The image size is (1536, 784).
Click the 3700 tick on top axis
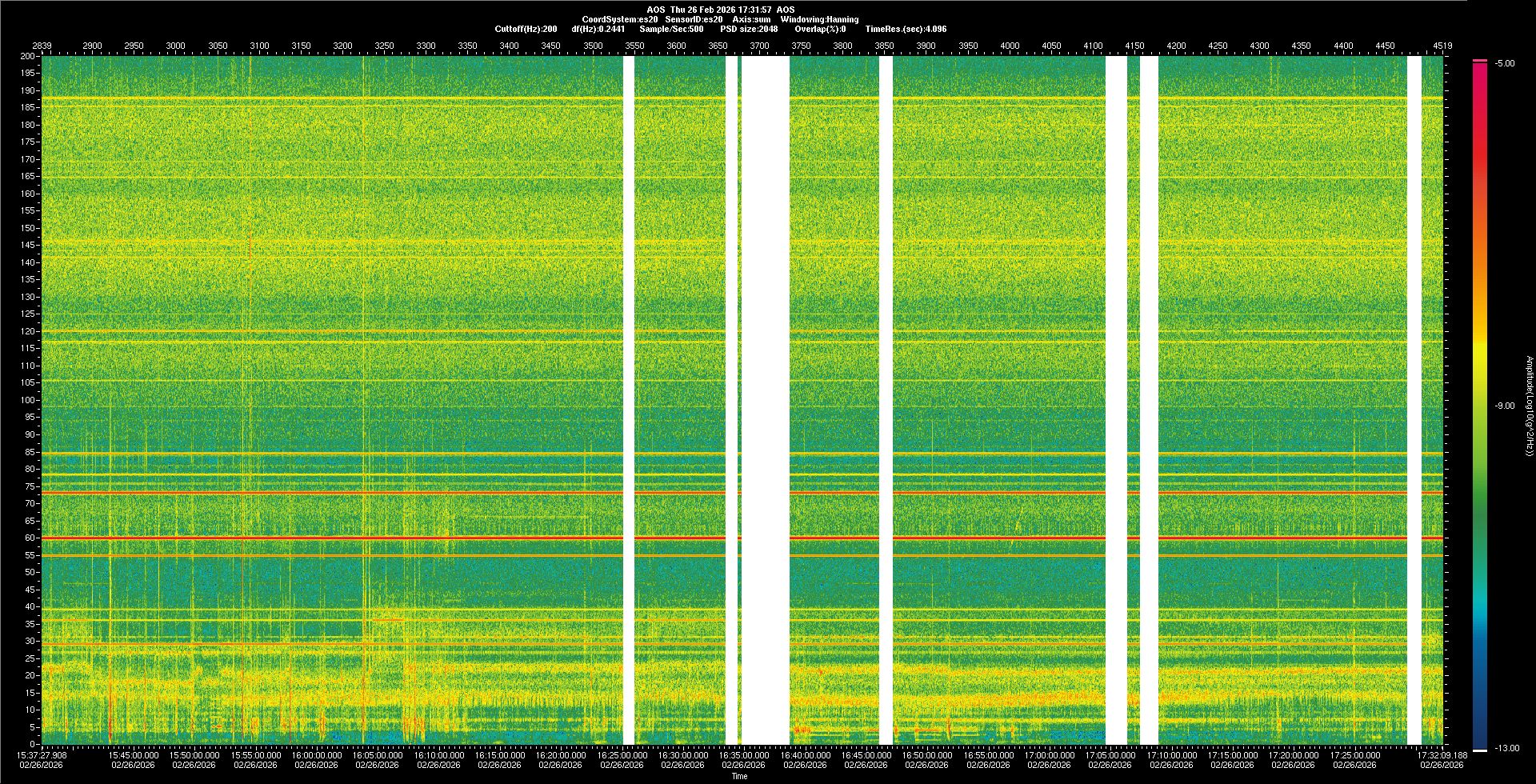click(x=759, y=46)
